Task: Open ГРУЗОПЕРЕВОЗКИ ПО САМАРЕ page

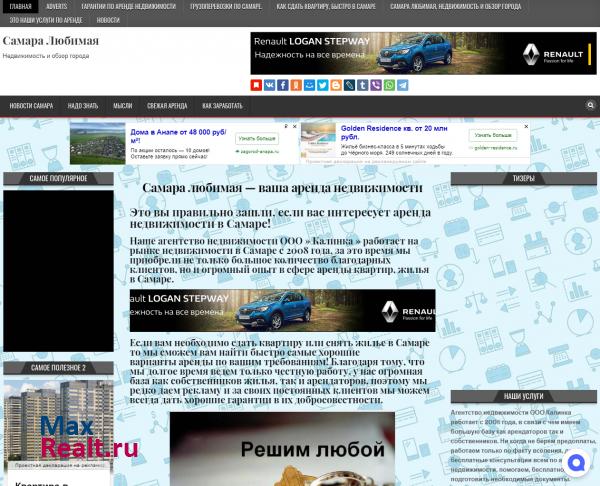Action: tap(226, 7)
